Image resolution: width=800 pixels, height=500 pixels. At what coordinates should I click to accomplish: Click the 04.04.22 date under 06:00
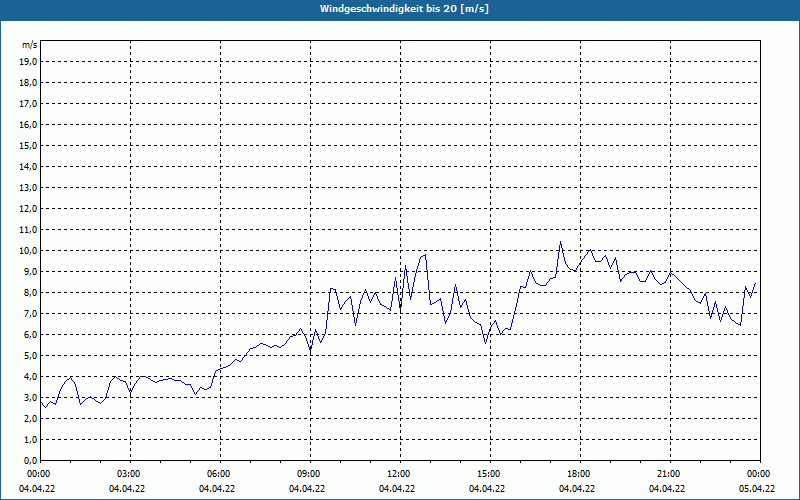coord(217,489)
